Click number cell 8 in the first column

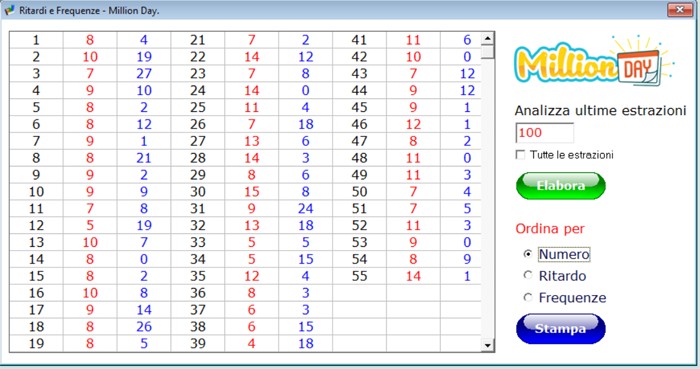[37, 158]
